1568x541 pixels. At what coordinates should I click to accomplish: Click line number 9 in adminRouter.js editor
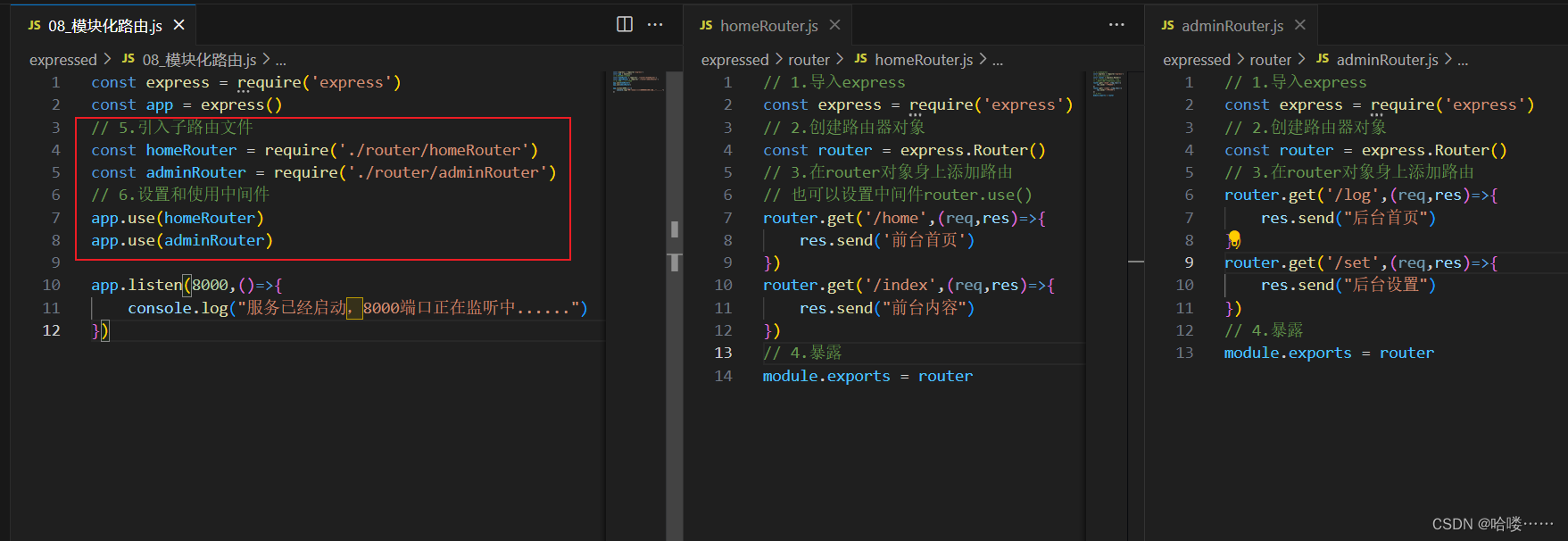[1189, 262]
